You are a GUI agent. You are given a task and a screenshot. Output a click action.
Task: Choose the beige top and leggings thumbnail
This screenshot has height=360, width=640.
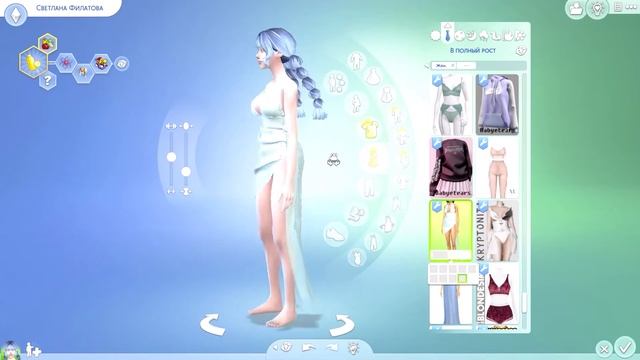click(497, 167)
